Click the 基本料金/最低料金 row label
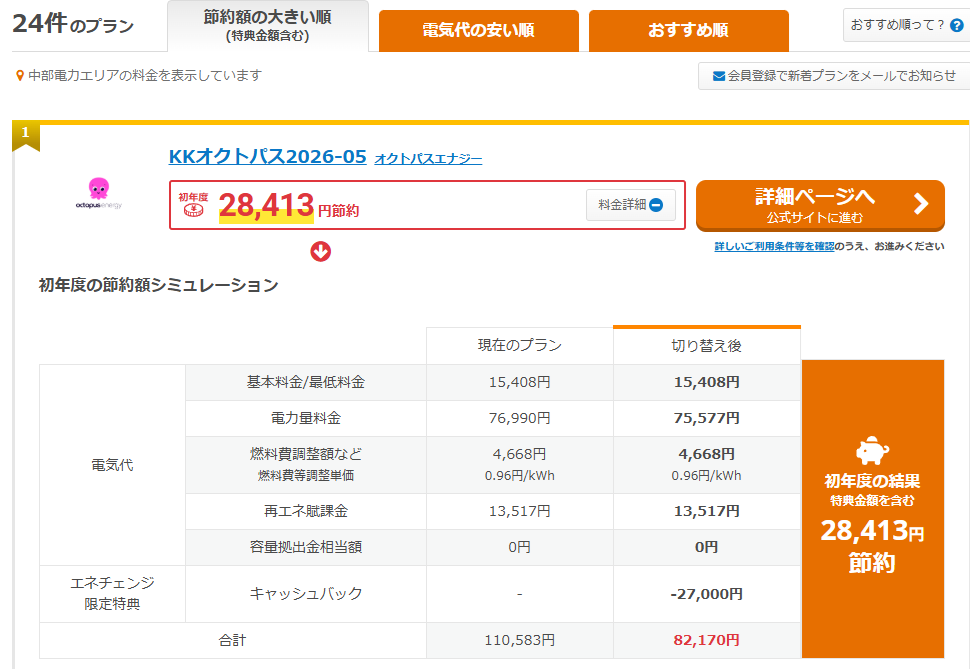Screen dimensions: 970x669 click(x=306, y=382)
